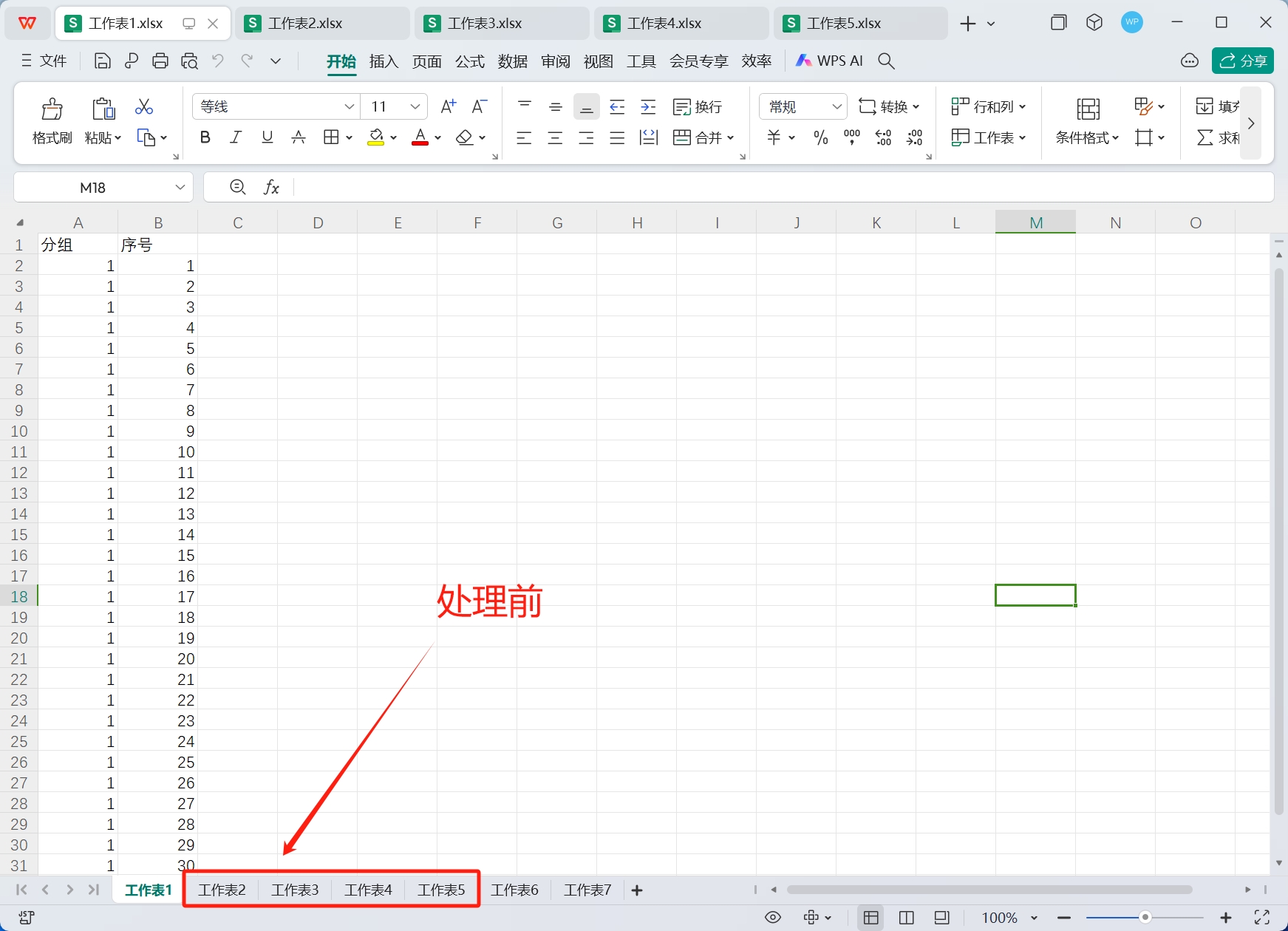Toggle Bold formatting
The width and height of the screenshot is (1288, 931).
[x=205, y=137]
